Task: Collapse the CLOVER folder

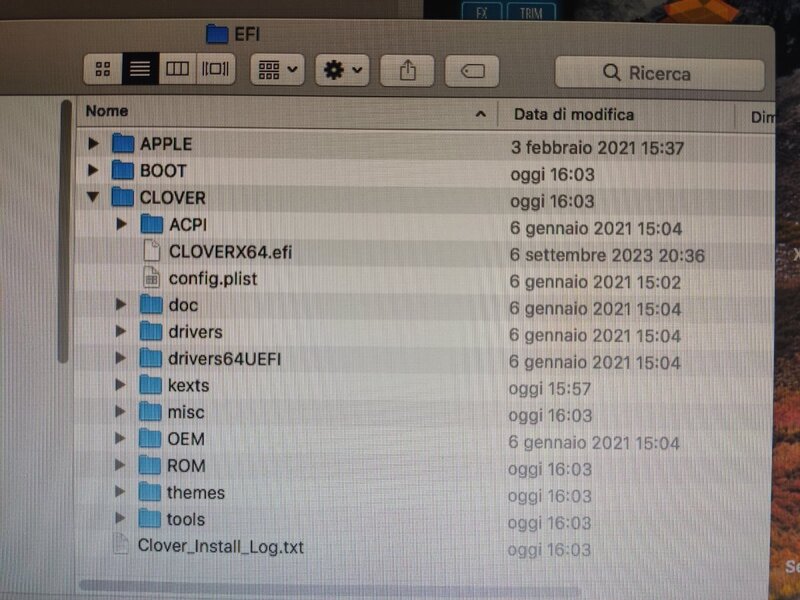Action: point(93,196)
